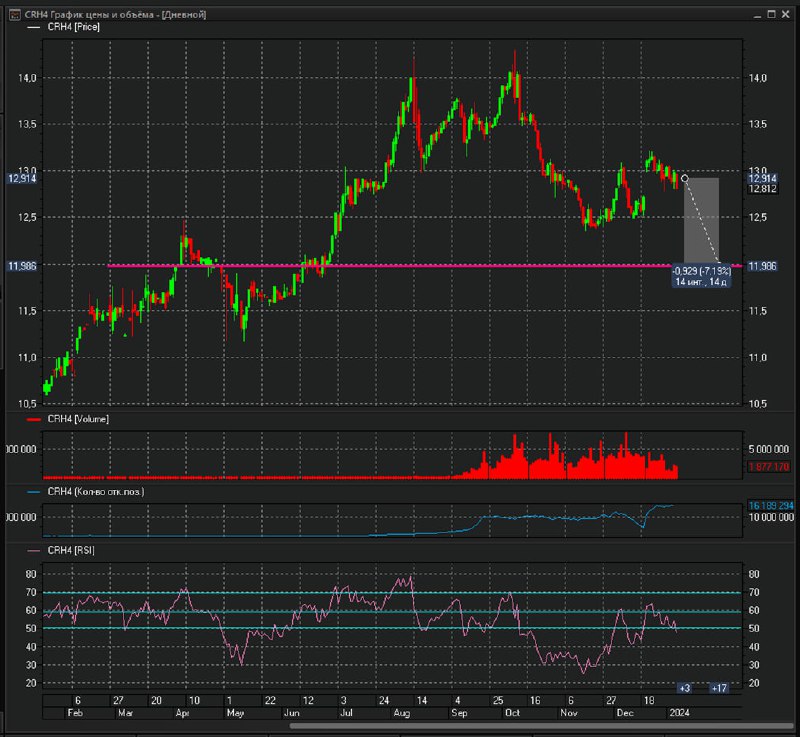Click the "Oct" month label on the time axis
This screenshot has width=800, height=737.
coord(512,713)
